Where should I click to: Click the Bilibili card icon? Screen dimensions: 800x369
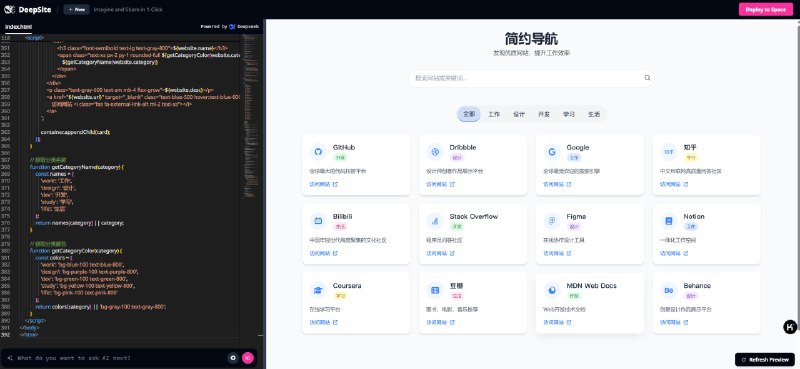pyautogui.click(x=318, y=221)
